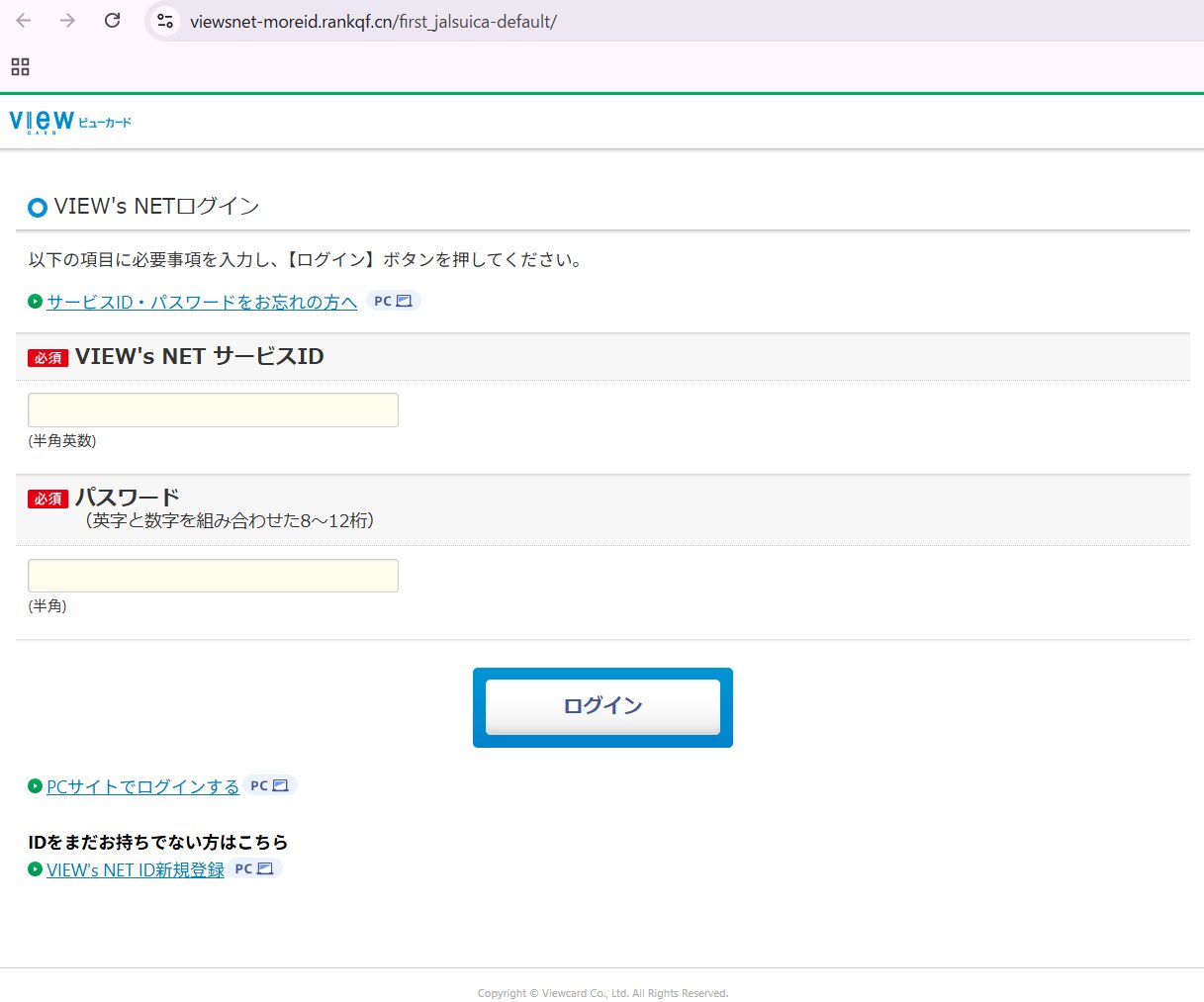The image size is (1204, 1002).
Task: Open the apps grid icon in bookmarks bar
Action: click(x=20, y=66)
